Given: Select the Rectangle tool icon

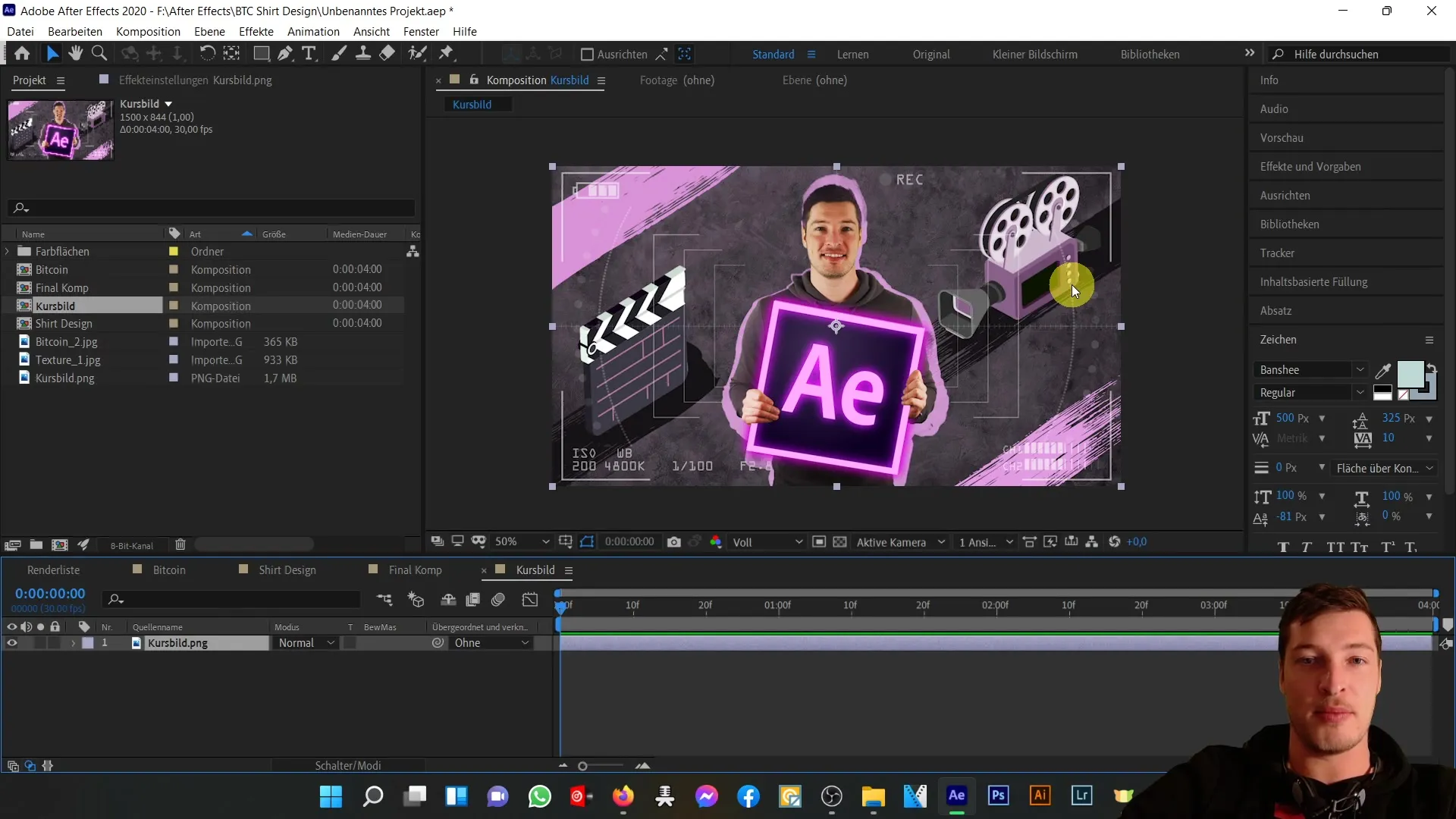Looking at the screenshot, I should pos(261,54).
